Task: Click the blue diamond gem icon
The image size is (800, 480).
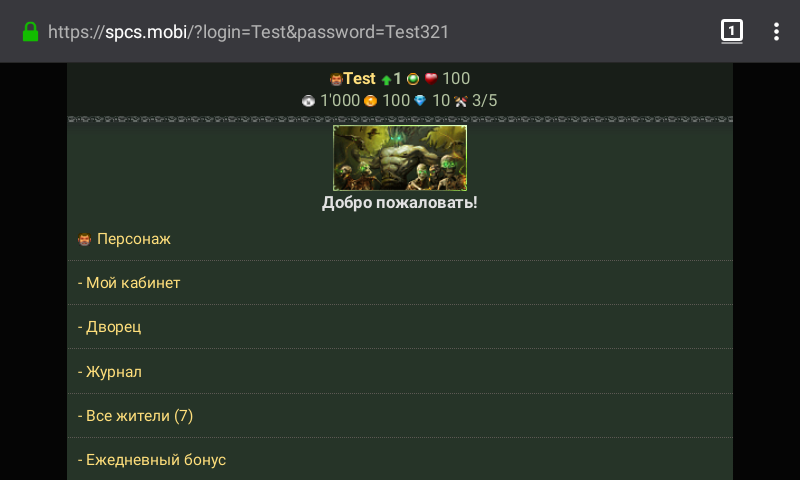Action: pos(420,101)
